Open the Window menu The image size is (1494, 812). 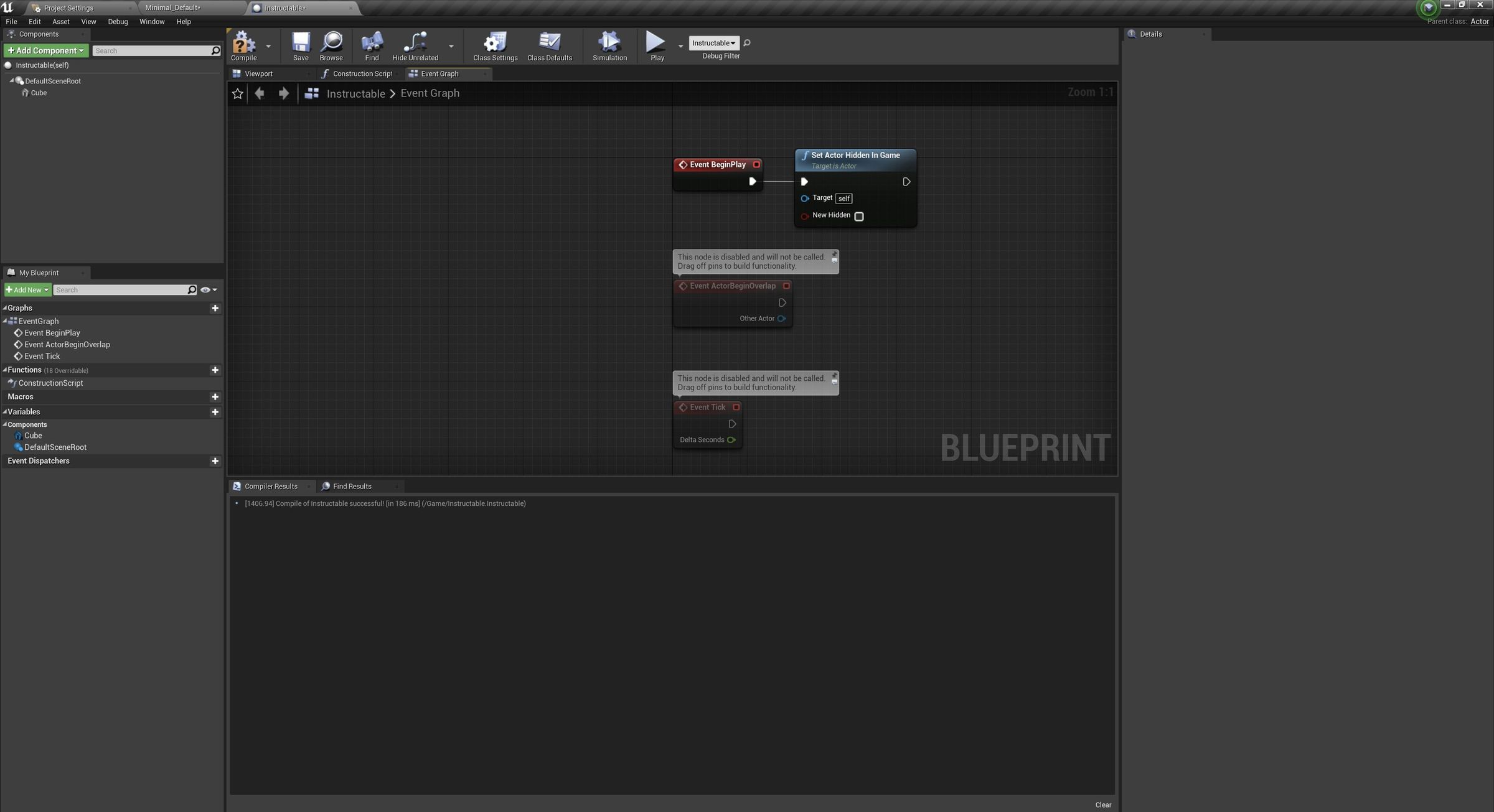(x=151, y=21)
